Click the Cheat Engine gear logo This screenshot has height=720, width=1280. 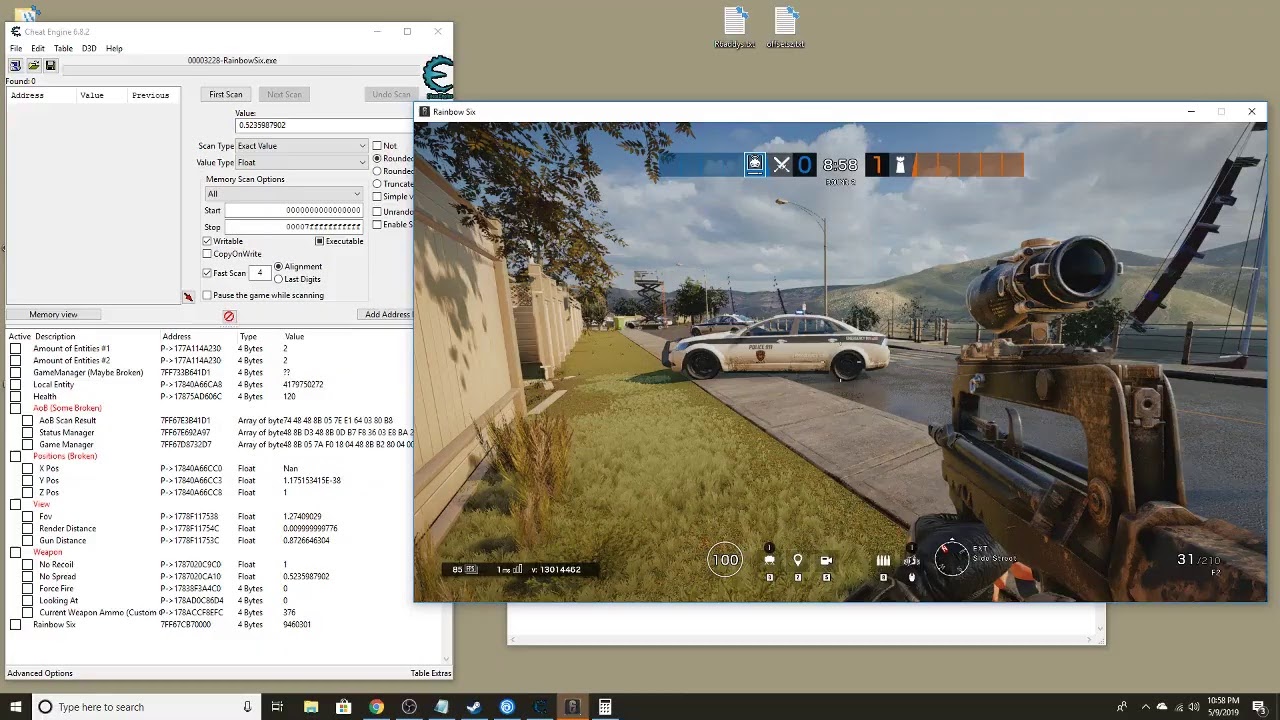click(437, 78)
